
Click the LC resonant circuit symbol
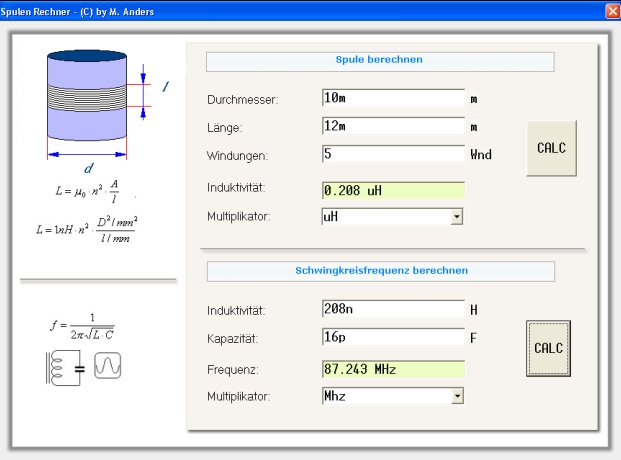coord(65,368)
